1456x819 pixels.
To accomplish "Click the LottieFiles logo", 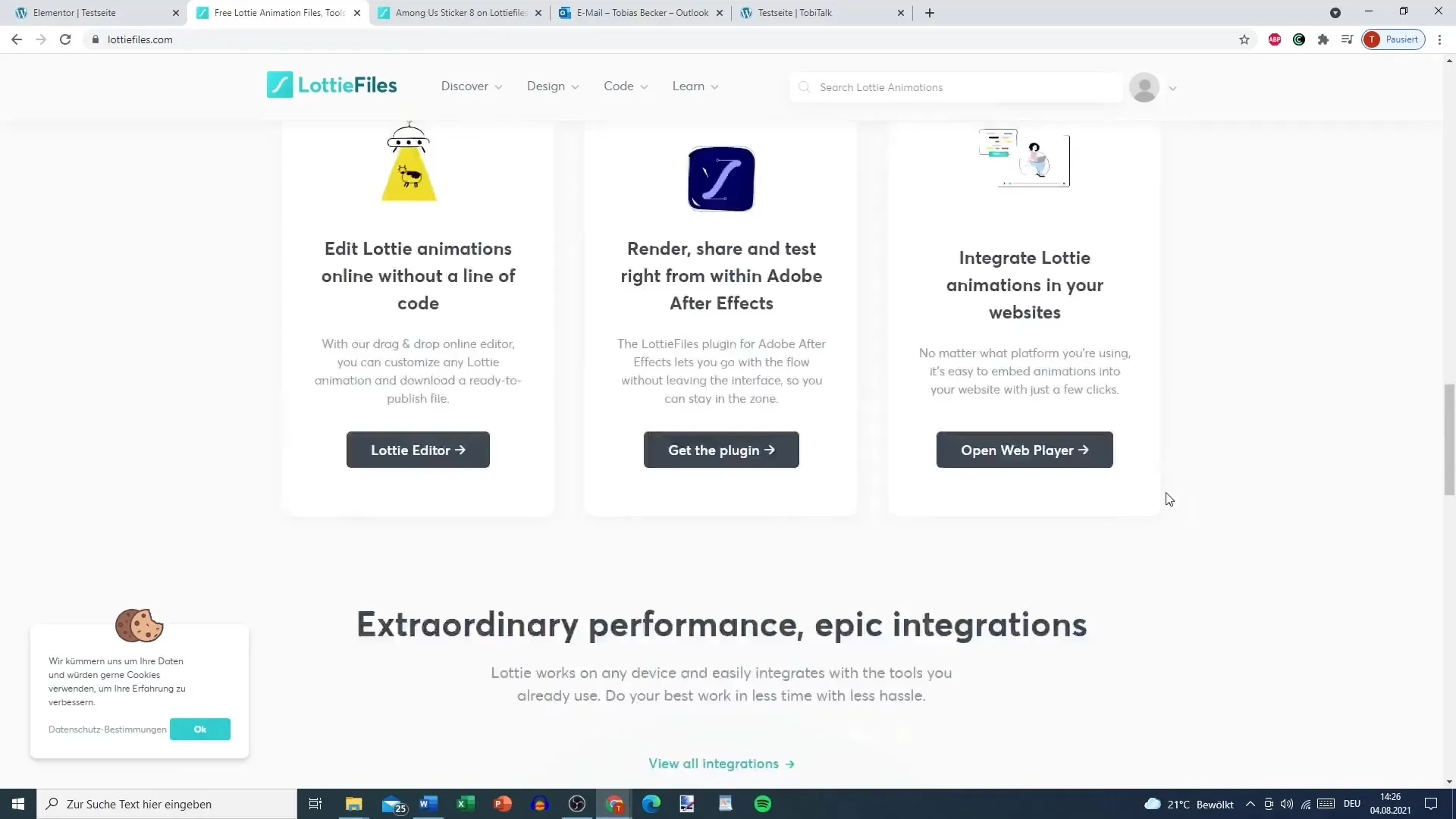I will (x=331, y=86).
